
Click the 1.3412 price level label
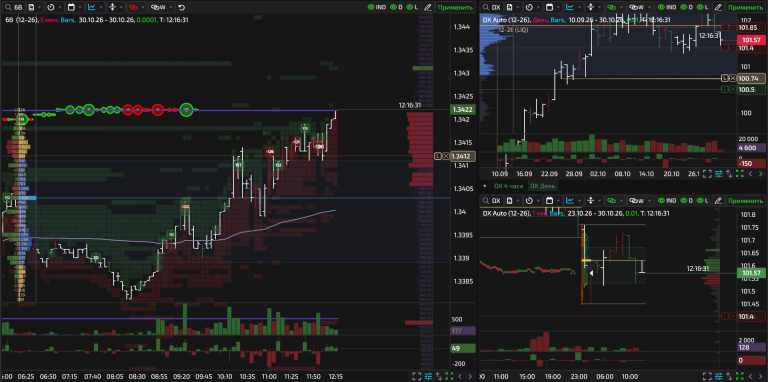coord(463,156)
